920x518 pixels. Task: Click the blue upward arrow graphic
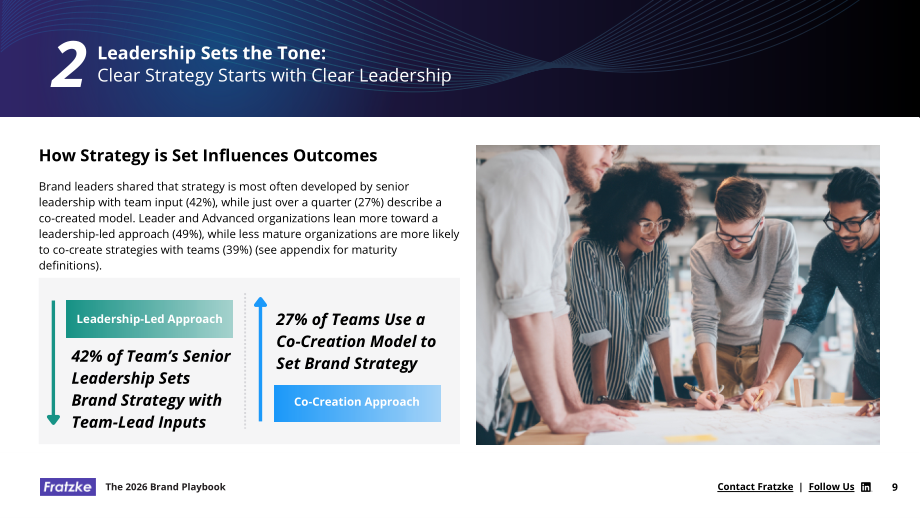[261, 359]
